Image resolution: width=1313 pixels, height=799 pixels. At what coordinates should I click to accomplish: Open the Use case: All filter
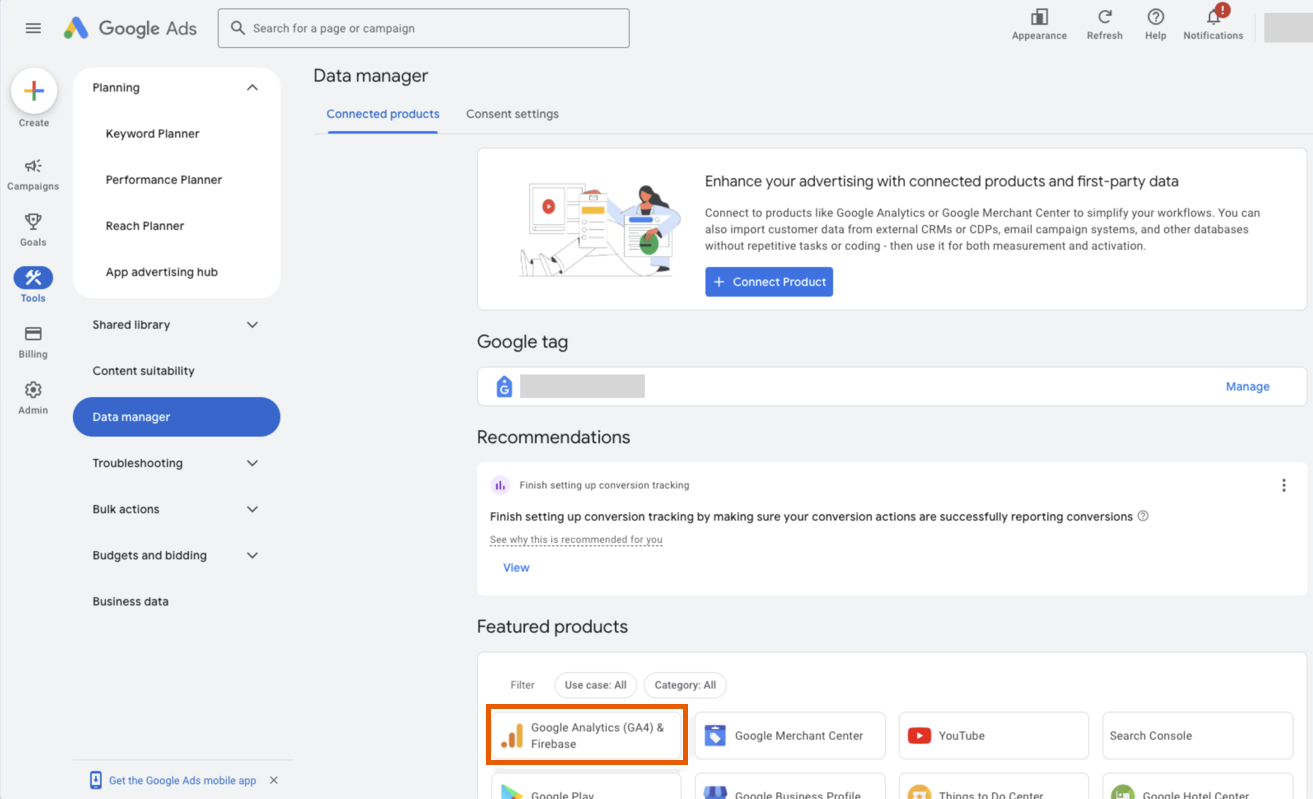click(x=595, y=685)
